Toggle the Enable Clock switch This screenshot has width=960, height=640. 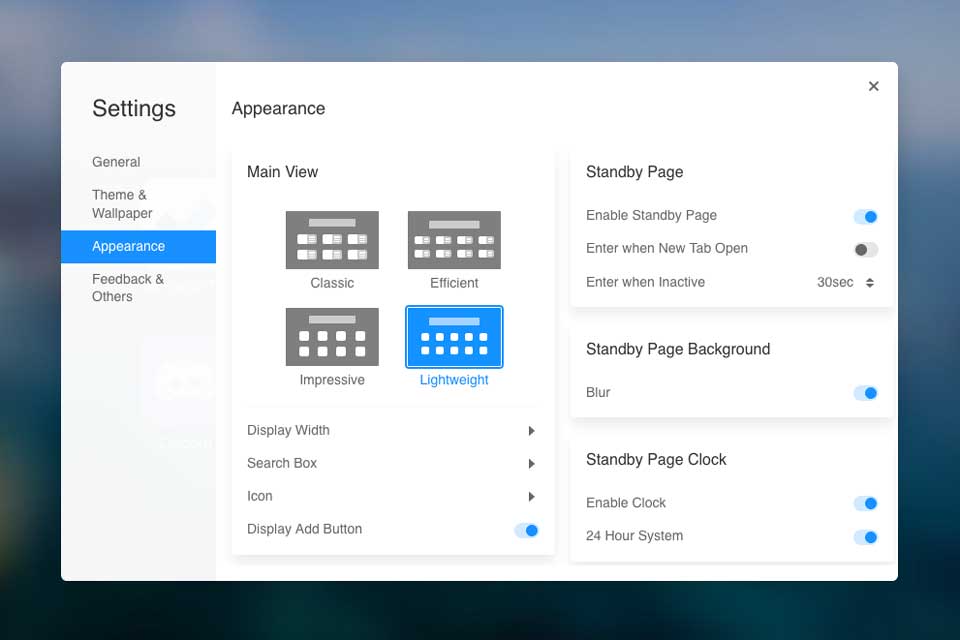click(866, 503)
